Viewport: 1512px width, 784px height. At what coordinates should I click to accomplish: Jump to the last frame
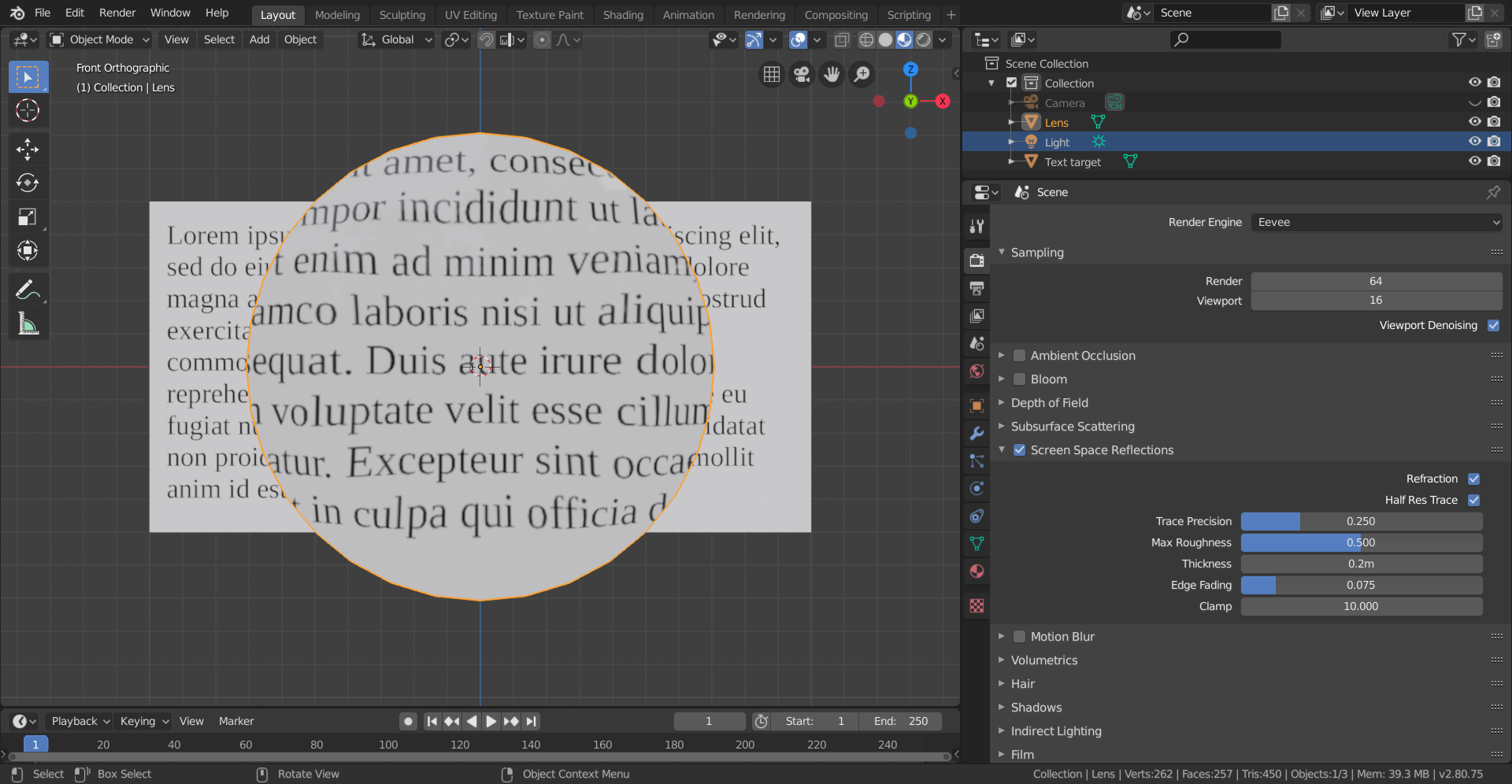coord(531,721)
